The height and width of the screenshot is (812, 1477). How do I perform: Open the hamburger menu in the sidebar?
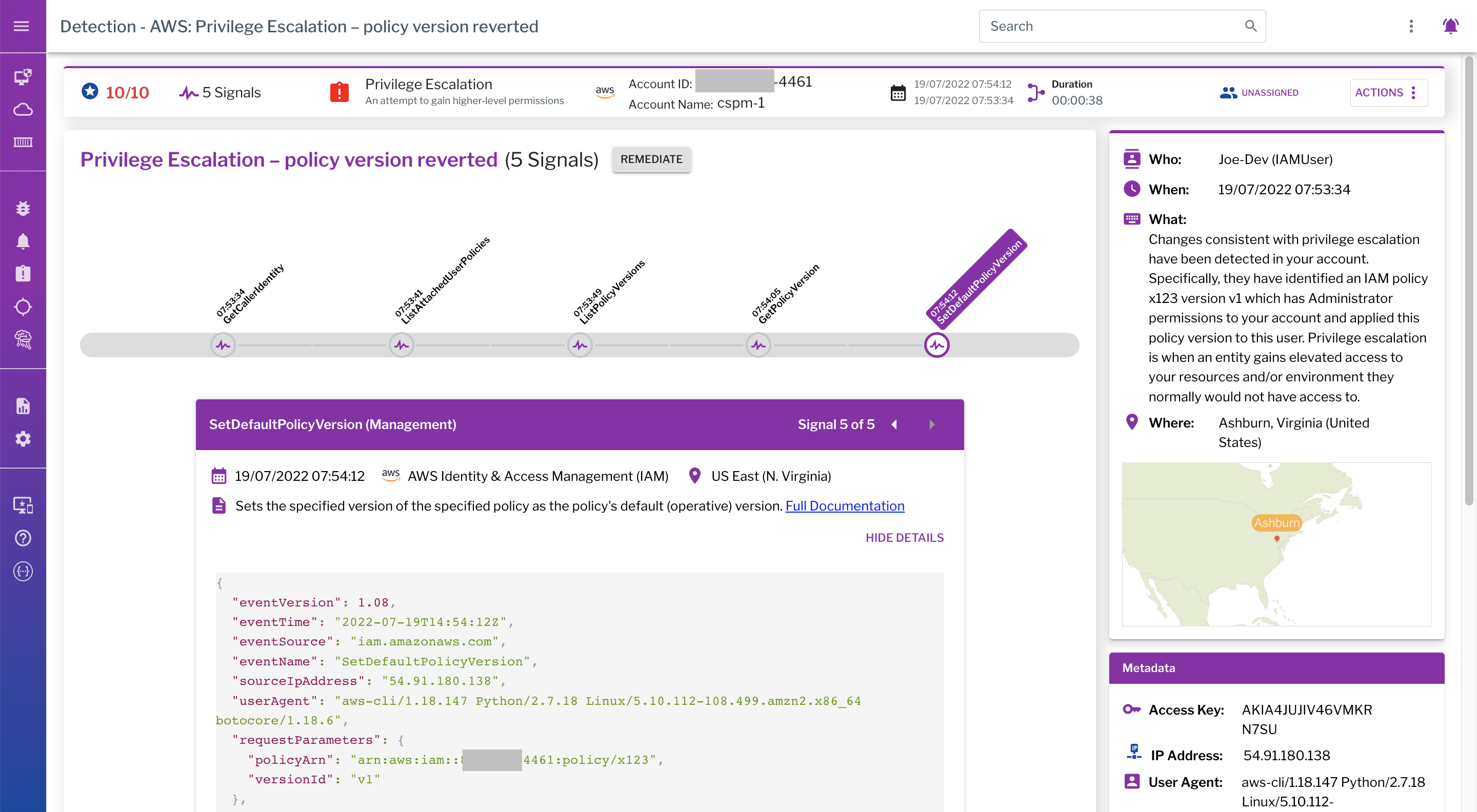pos(22,26)
